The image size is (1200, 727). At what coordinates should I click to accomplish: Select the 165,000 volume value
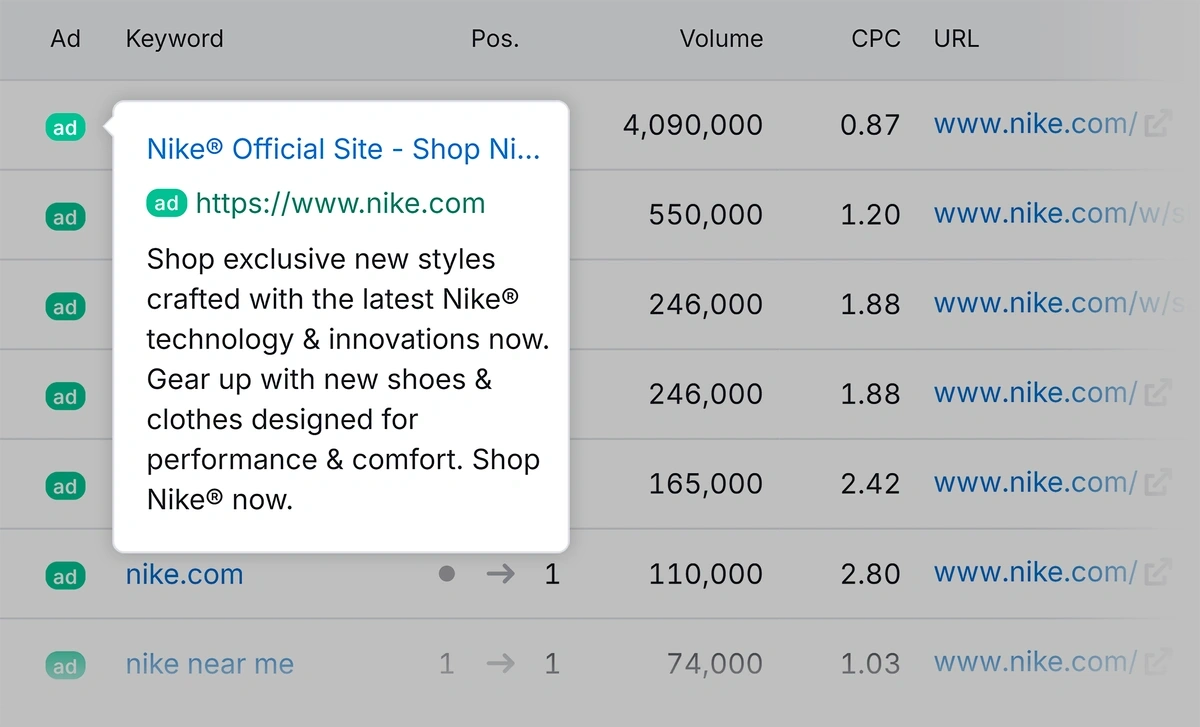pyautogui.click(x=706, y=483)
